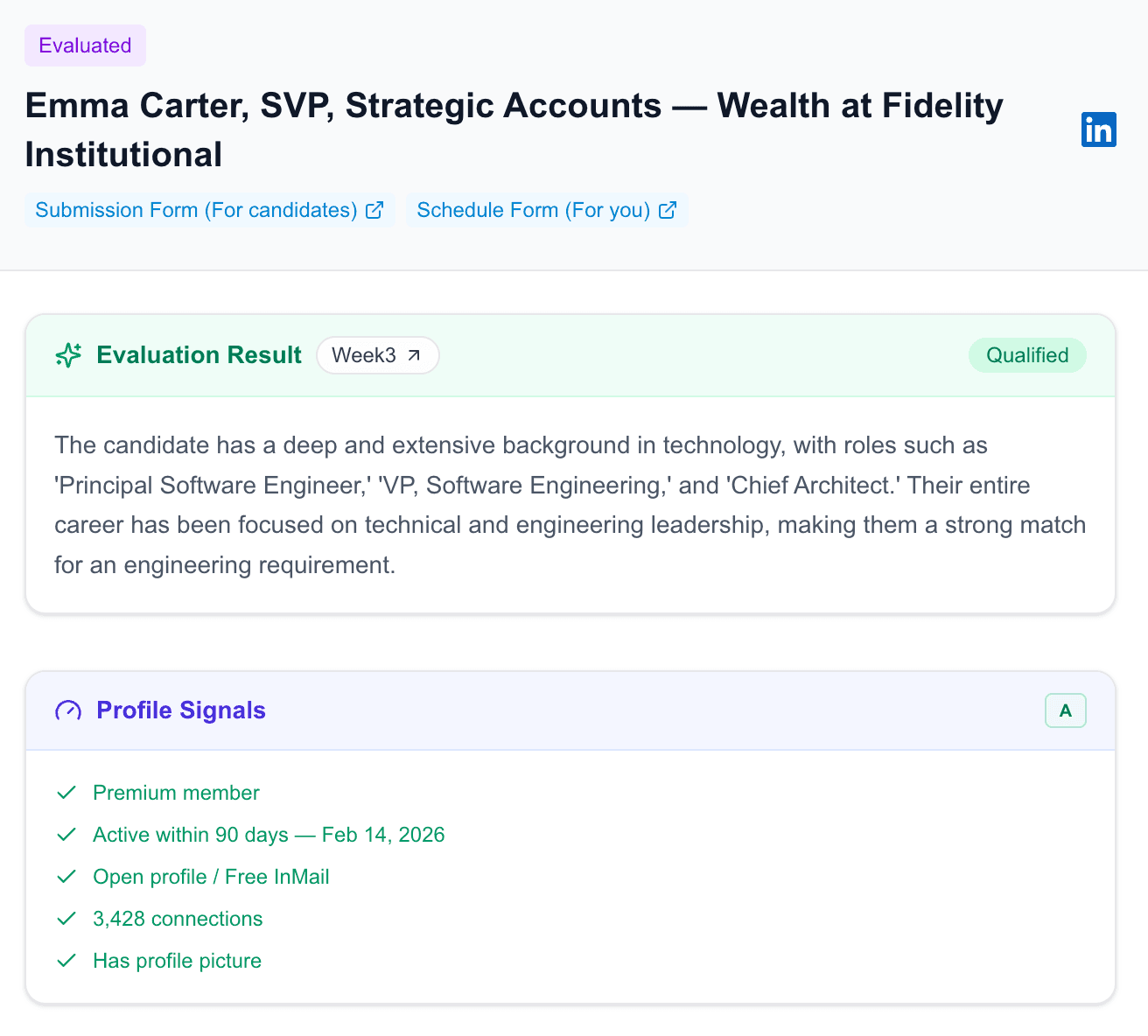Click the Qualified result badge
The width and height of the screenshot is (1148, 1036).
[x=1027, y=355]
